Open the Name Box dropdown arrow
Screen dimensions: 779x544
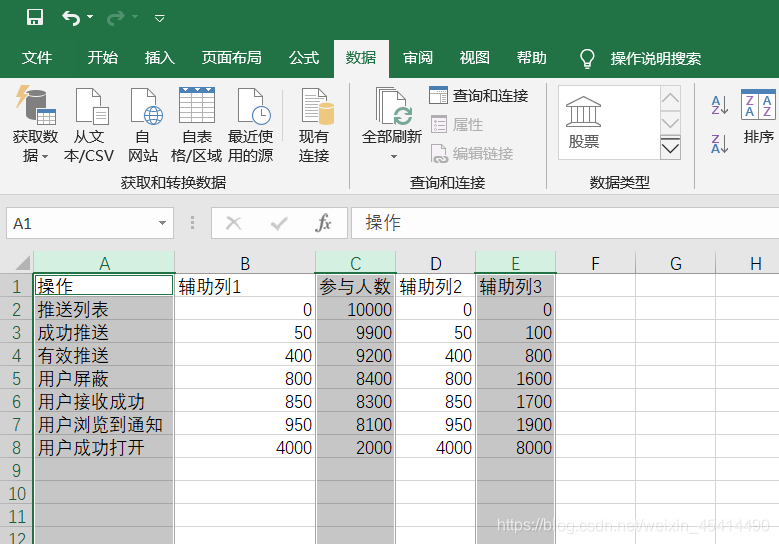(162, 223)
